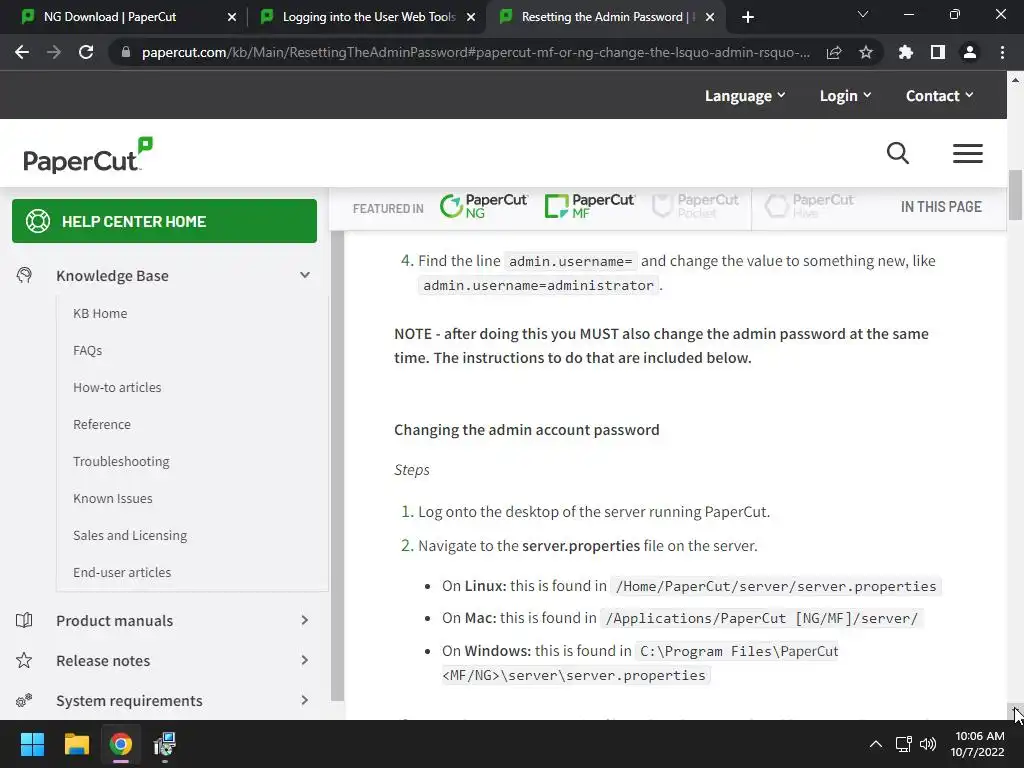Go to Help Center Home
1024x768 pixels.
point(165,221)
